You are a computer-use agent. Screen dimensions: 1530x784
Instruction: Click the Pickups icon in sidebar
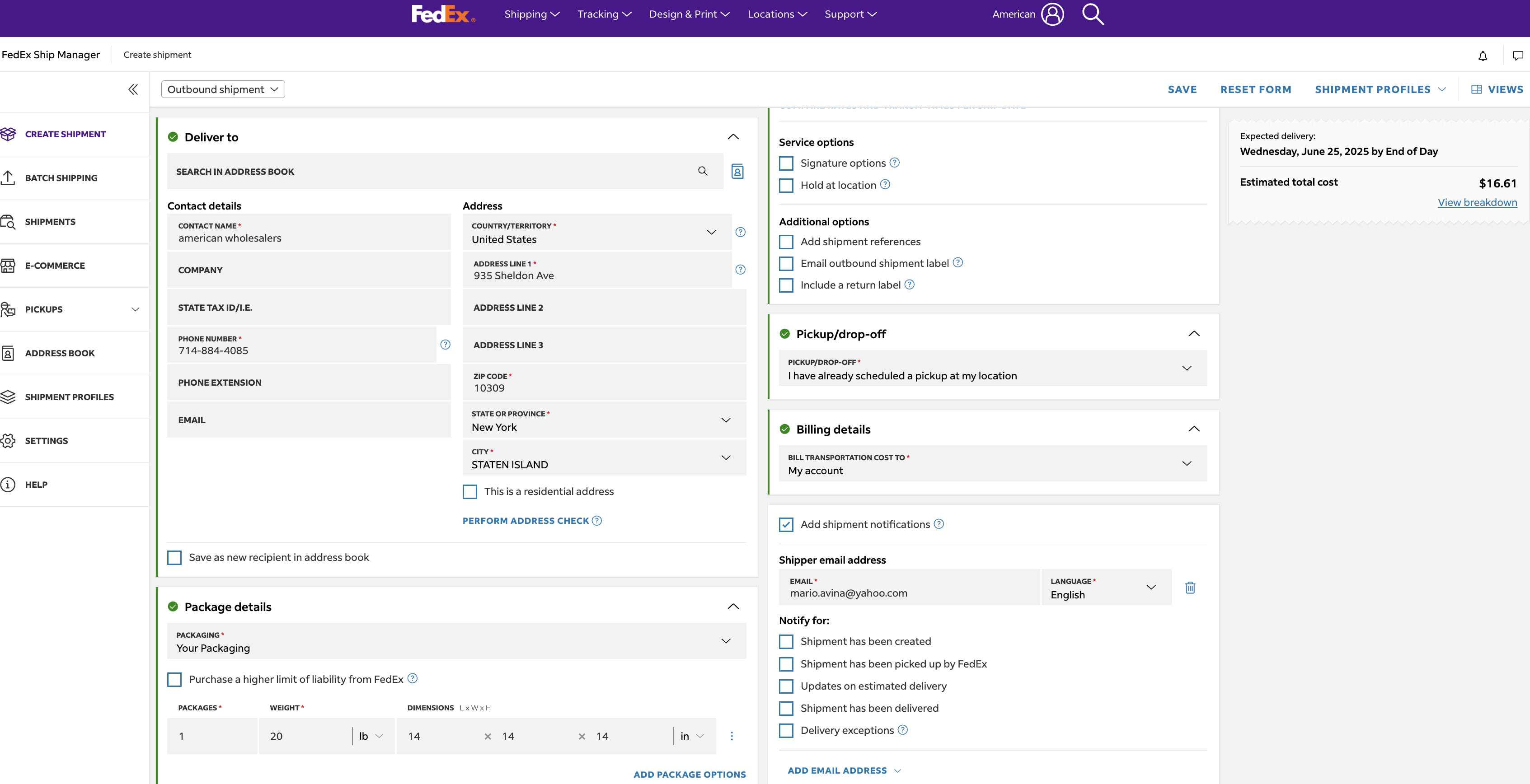coord(8,309)
